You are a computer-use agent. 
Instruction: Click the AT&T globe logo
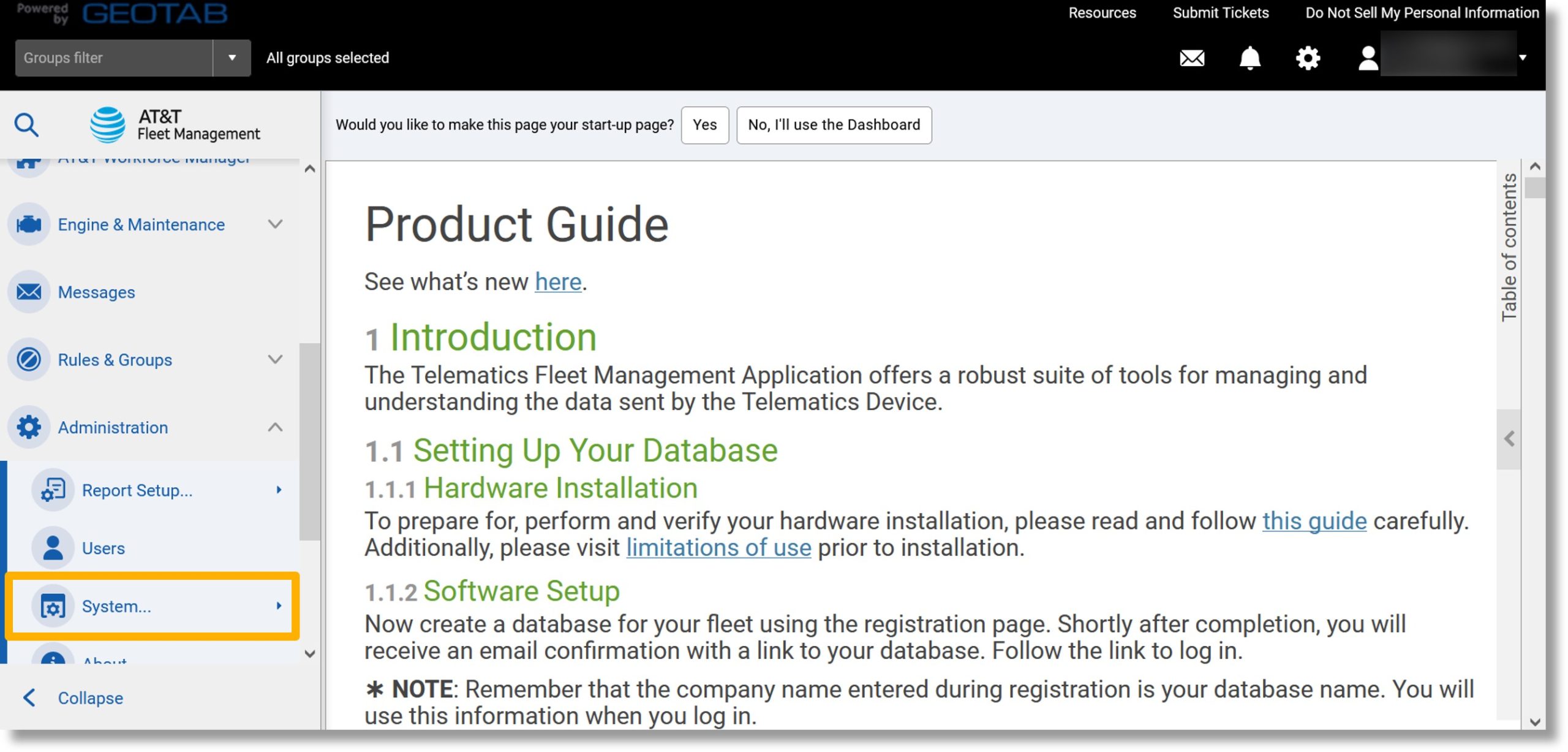pyautogui.click(x=107, y=125)
